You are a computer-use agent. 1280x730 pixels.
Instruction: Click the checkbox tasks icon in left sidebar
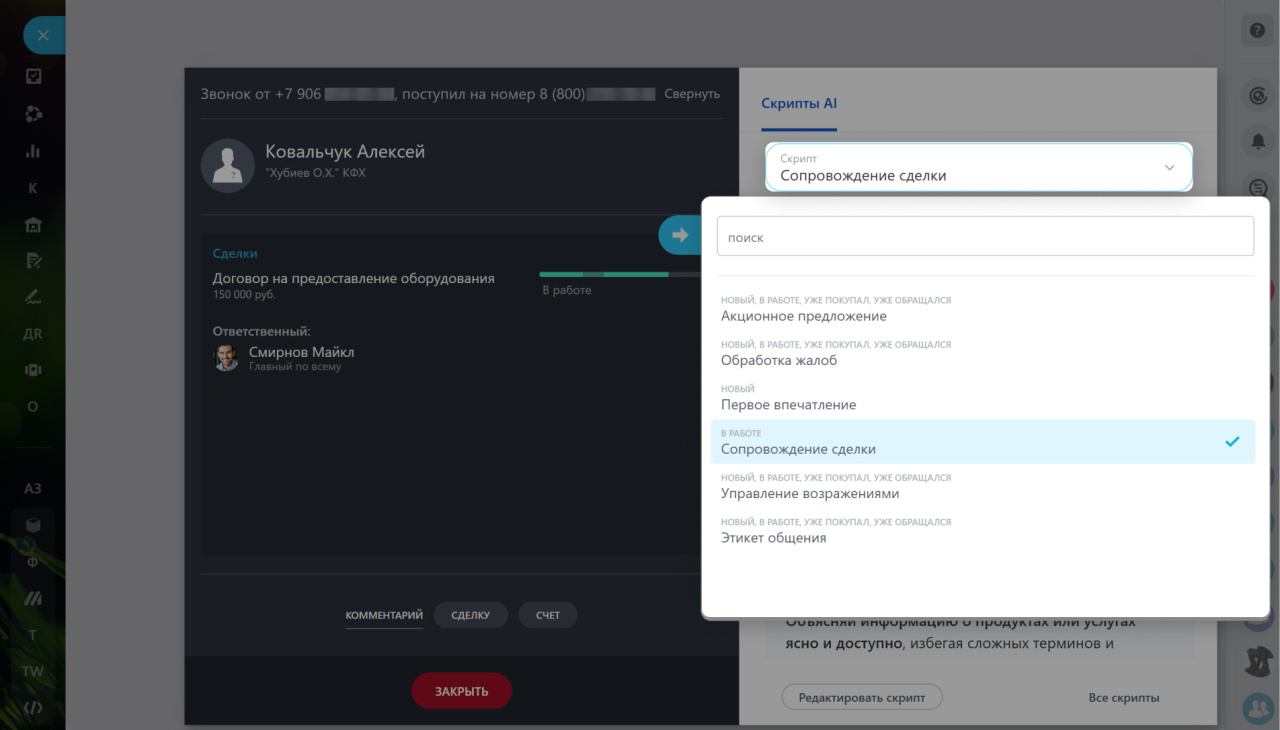(33, 76)
